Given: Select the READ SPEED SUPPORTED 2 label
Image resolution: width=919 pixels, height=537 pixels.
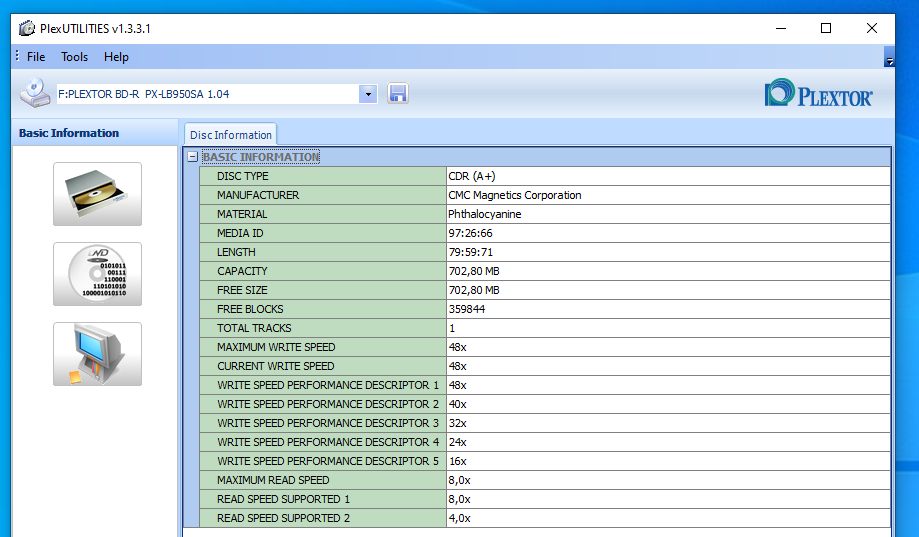Looking at the screenshot, I should point(323,518).
